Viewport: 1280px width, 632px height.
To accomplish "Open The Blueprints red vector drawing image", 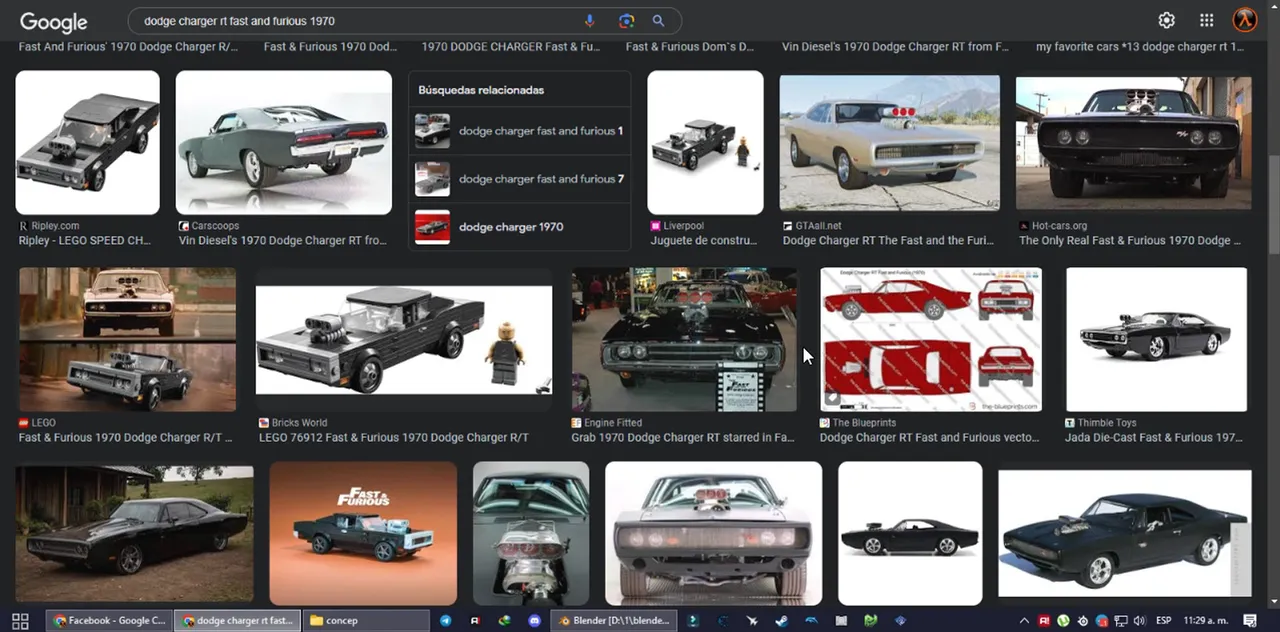I will (931, 339).
